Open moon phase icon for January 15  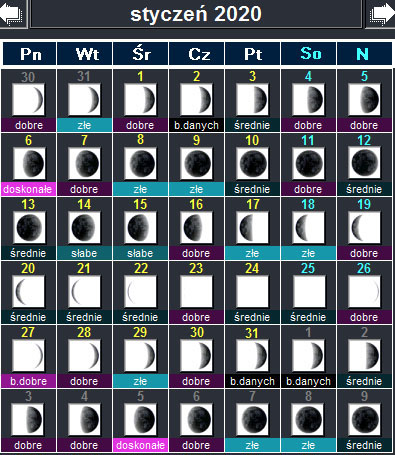click(x=140, y=227)
